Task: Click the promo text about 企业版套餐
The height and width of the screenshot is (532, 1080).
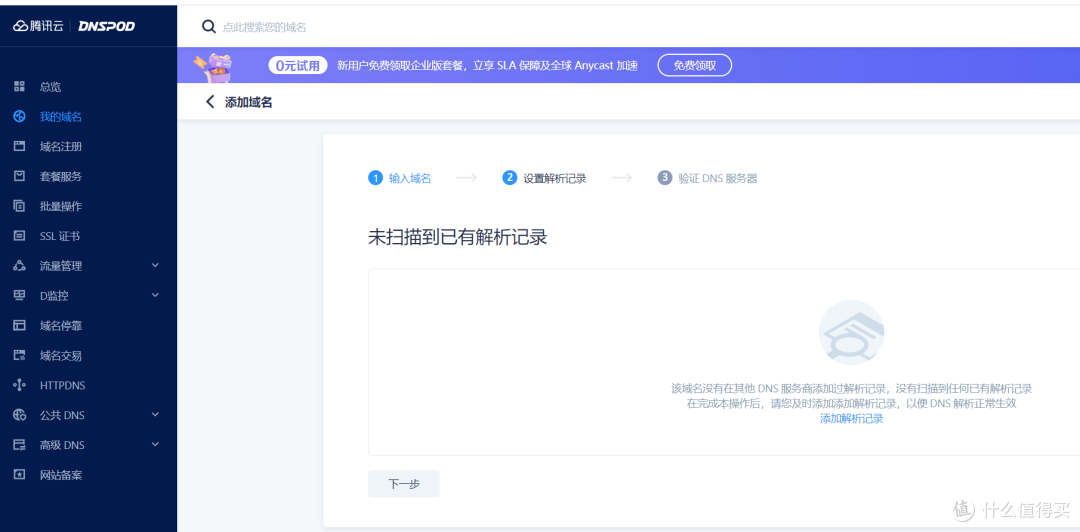Action: pyautogui.click(x=487, y=65)
